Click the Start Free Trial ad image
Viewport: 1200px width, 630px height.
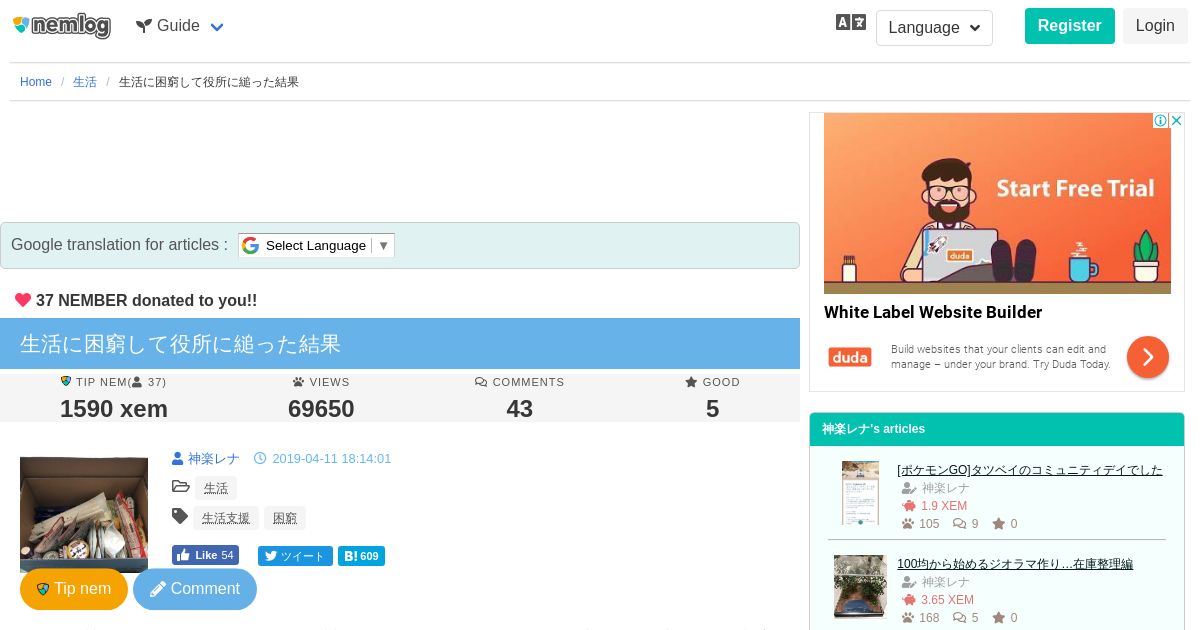997,203
